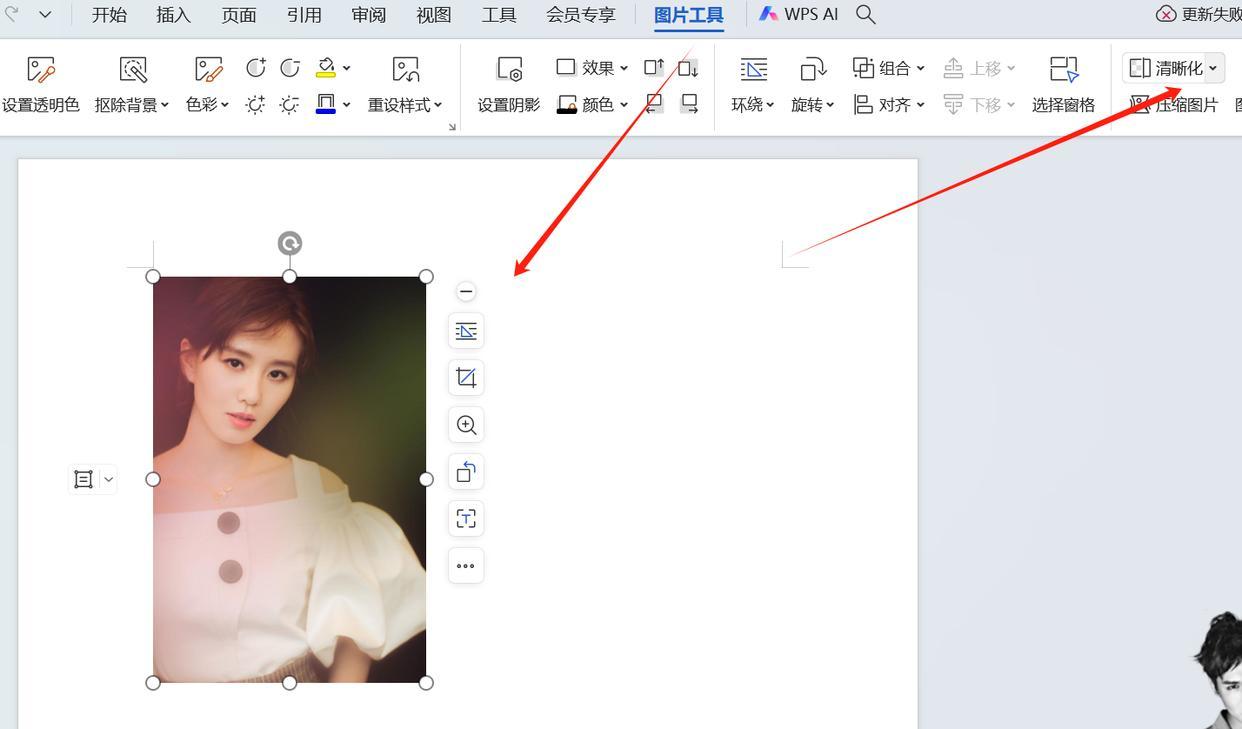Click the 清晰化 sharpen image button
Viewport: 1242px width, 729px height.
(x=1166, y=68)
